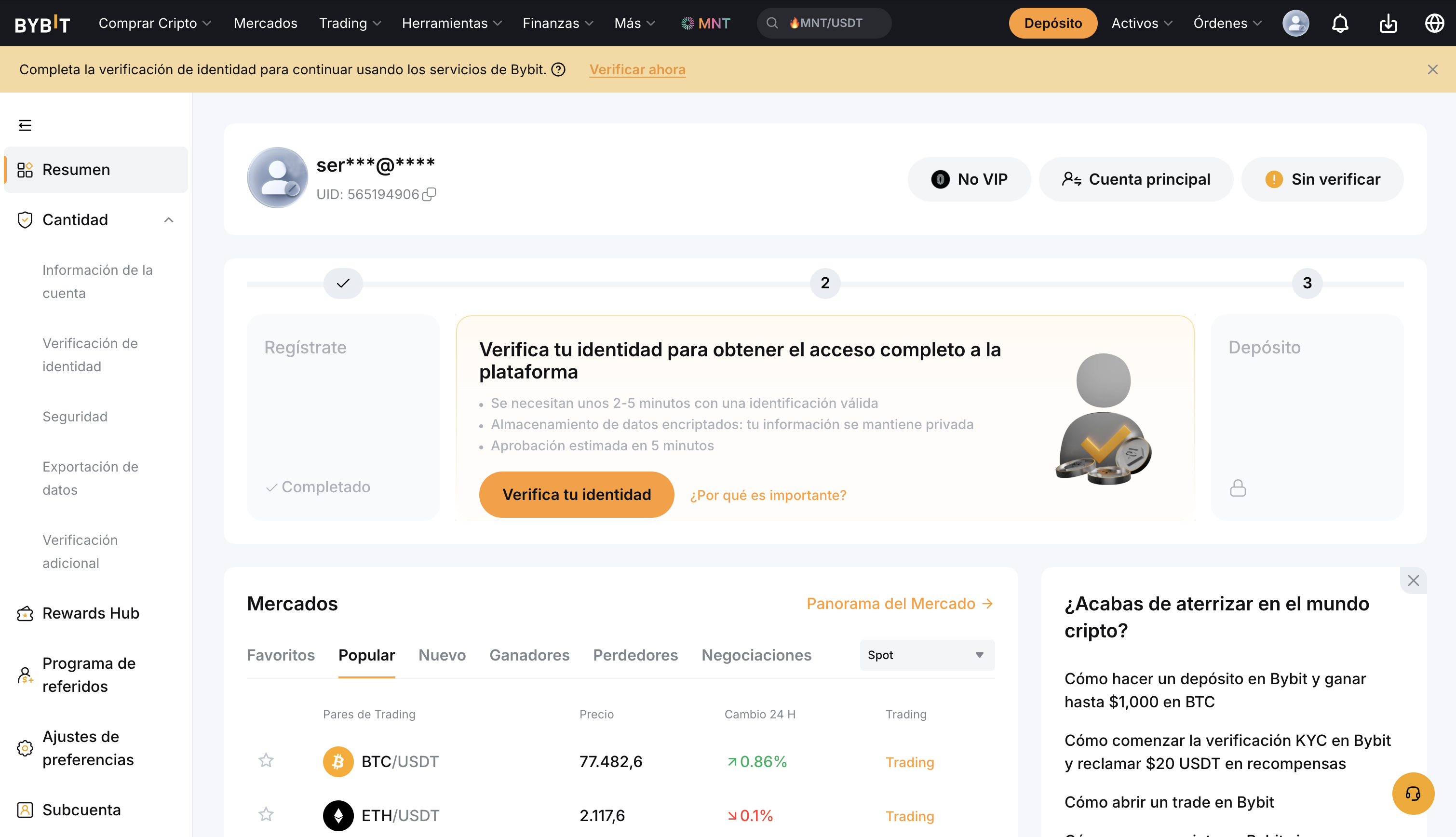
Task: Open the live support headset chat
Action: pyautogui.click(x=1413, y=793)
